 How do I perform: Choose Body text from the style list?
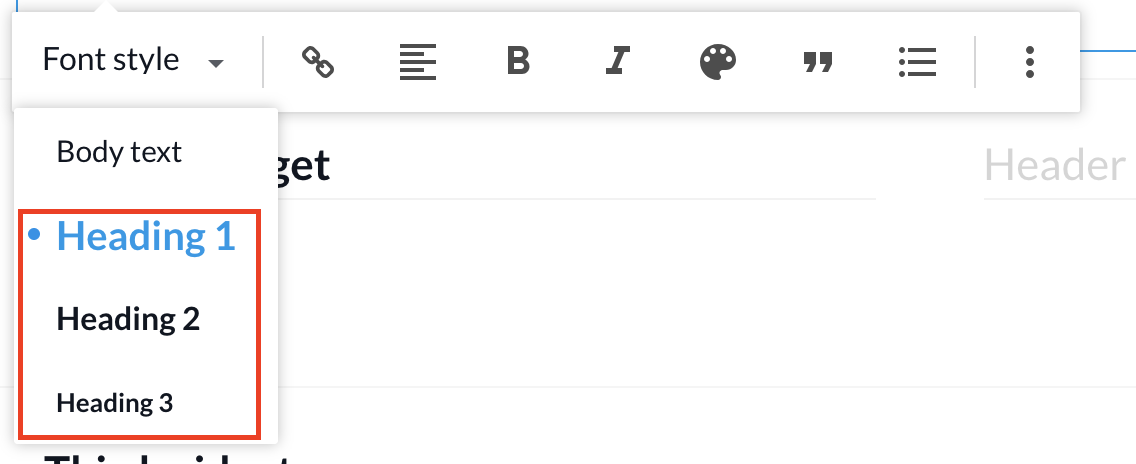(x=119, y=152)
